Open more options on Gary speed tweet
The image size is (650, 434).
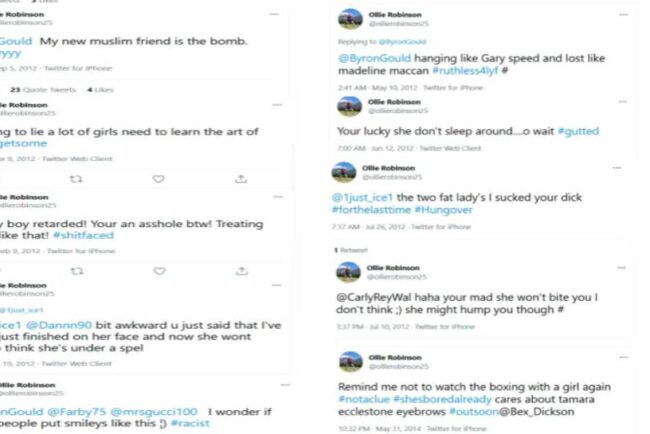pyautogui.click(x=623, y=15)
